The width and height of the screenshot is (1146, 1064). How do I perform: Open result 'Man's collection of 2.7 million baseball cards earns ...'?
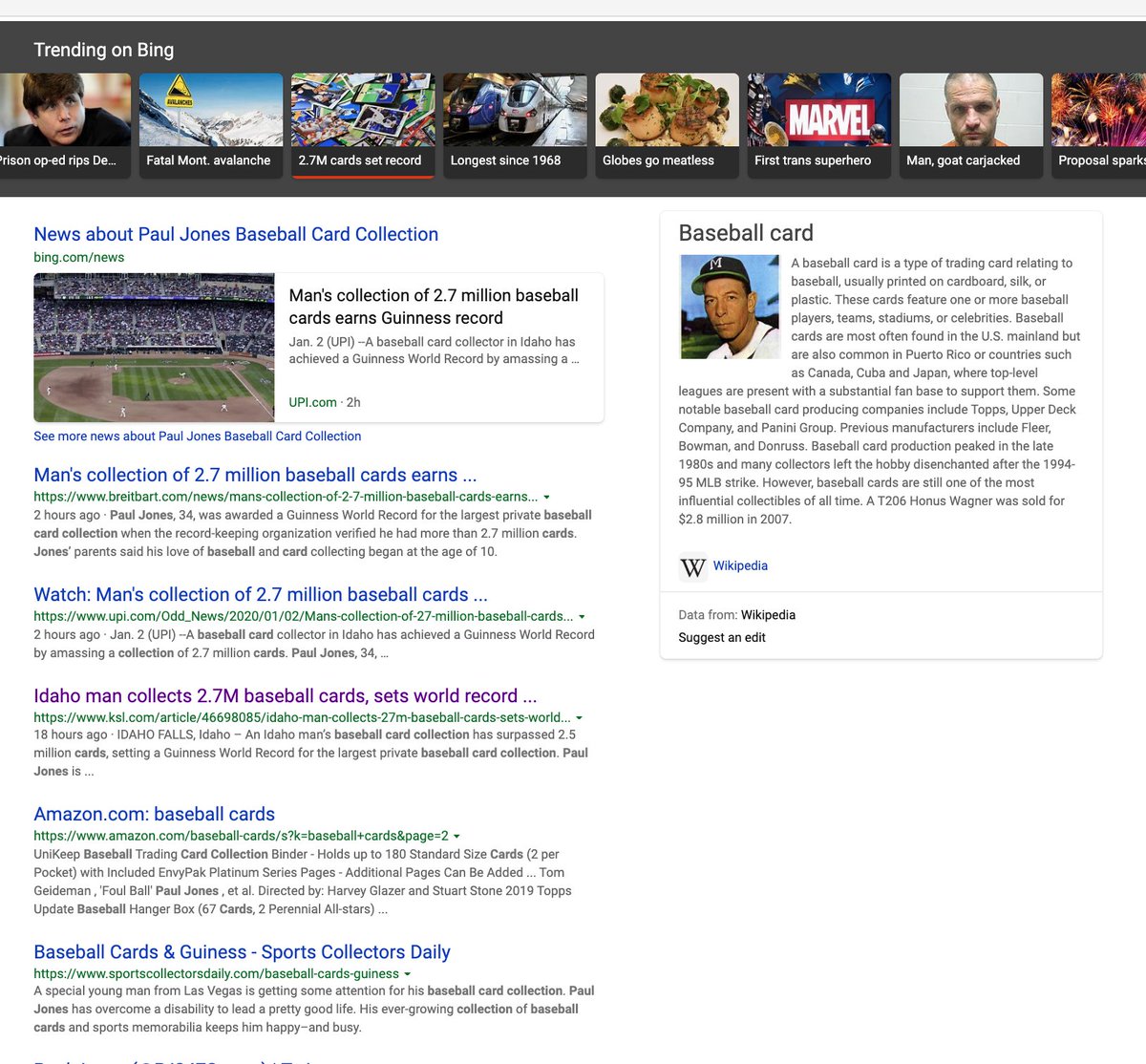click(255, 475)
